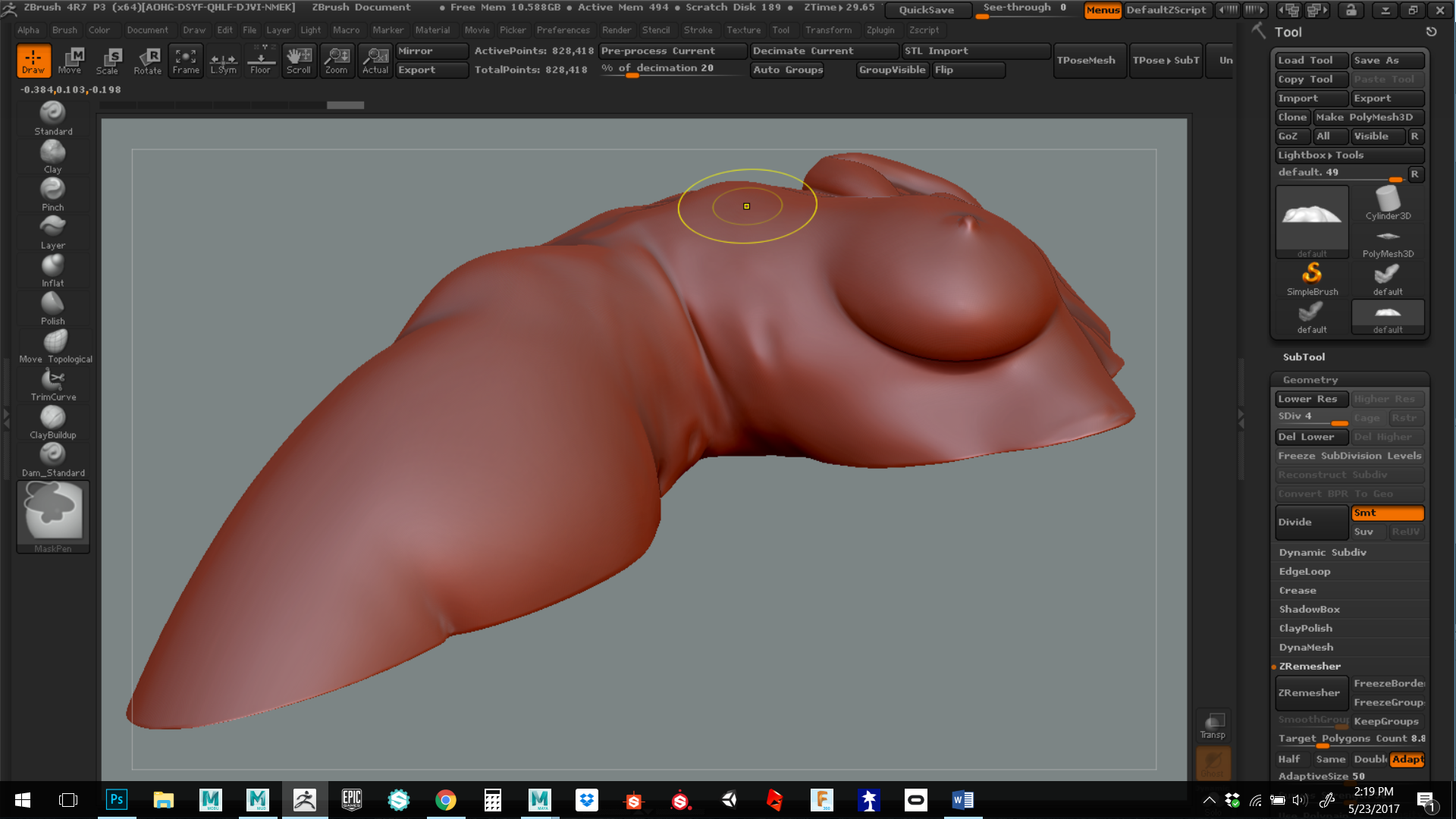Toggle the Floor grid icon
This screenshot has width=1456, height=819.
click(261, 61)
